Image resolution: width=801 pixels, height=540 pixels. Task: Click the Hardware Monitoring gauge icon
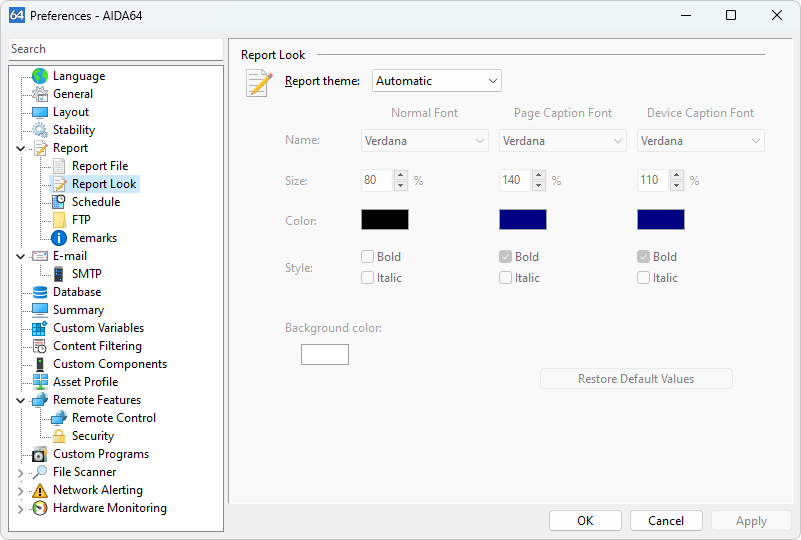point(40,508)
